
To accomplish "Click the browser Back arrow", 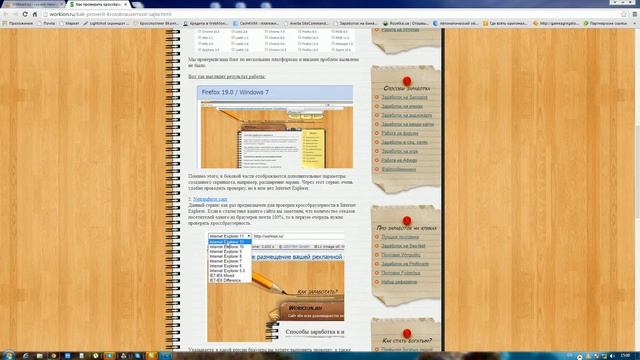I will (x=5, y=14).
